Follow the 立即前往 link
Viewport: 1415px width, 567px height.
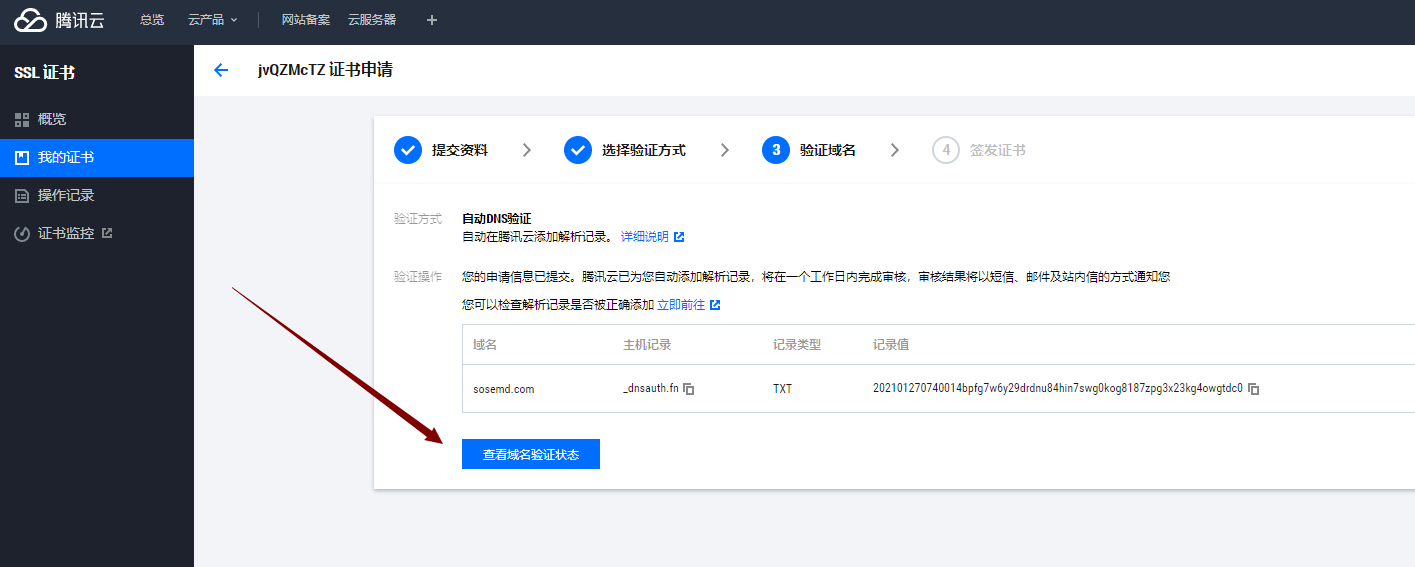coord(681,304)
